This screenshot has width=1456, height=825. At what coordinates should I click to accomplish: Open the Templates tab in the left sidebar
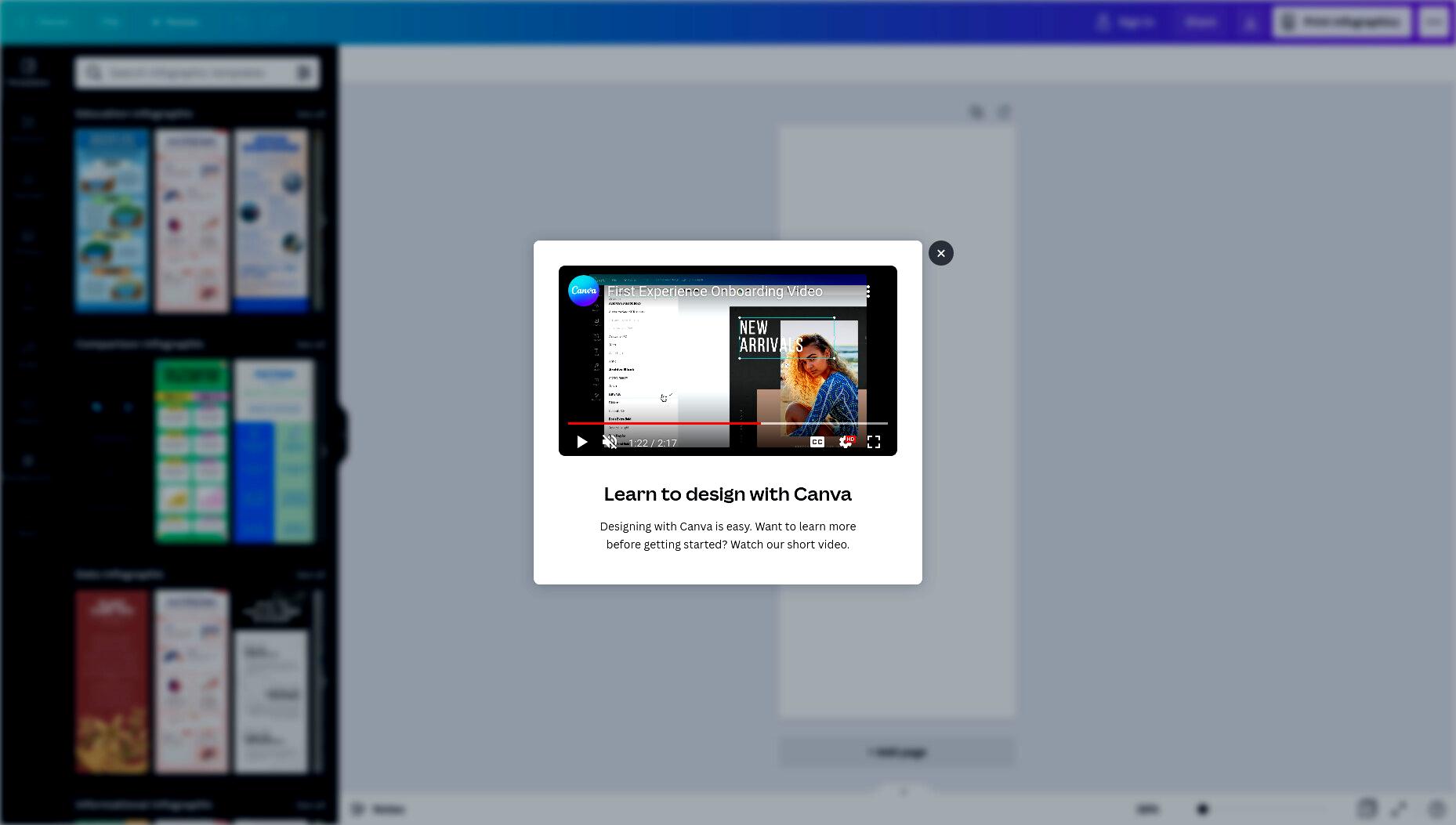[x=28, y=72]
